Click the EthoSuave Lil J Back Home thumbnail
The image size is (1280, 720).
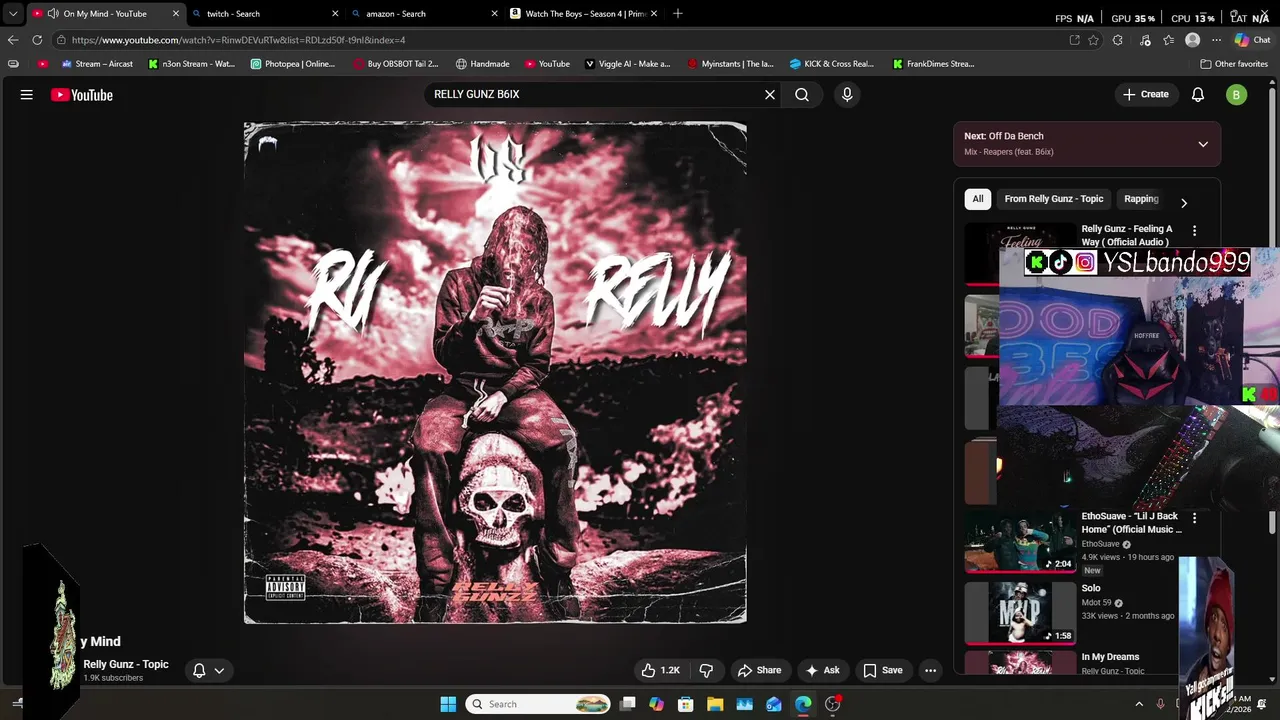1020,541
